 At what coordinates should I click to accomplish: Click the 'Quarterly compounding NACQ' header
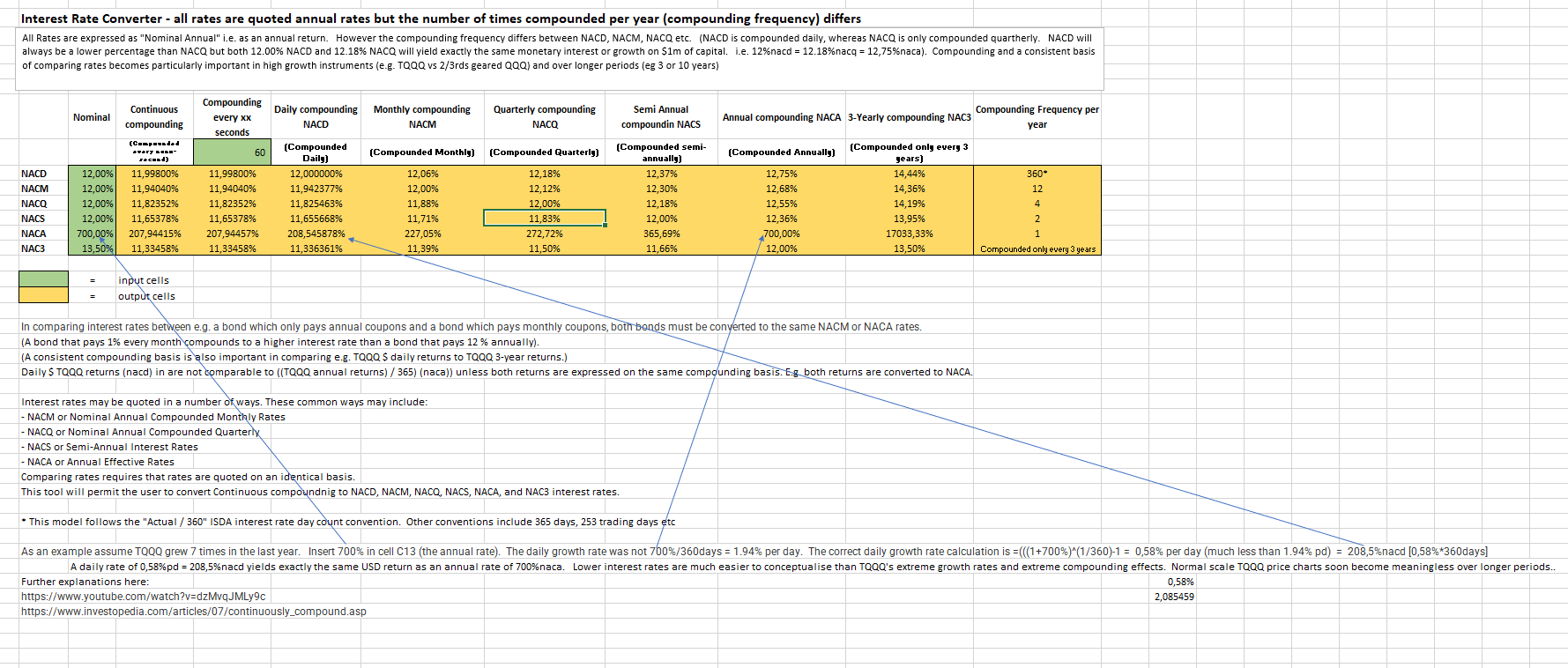tap(545, 117)
